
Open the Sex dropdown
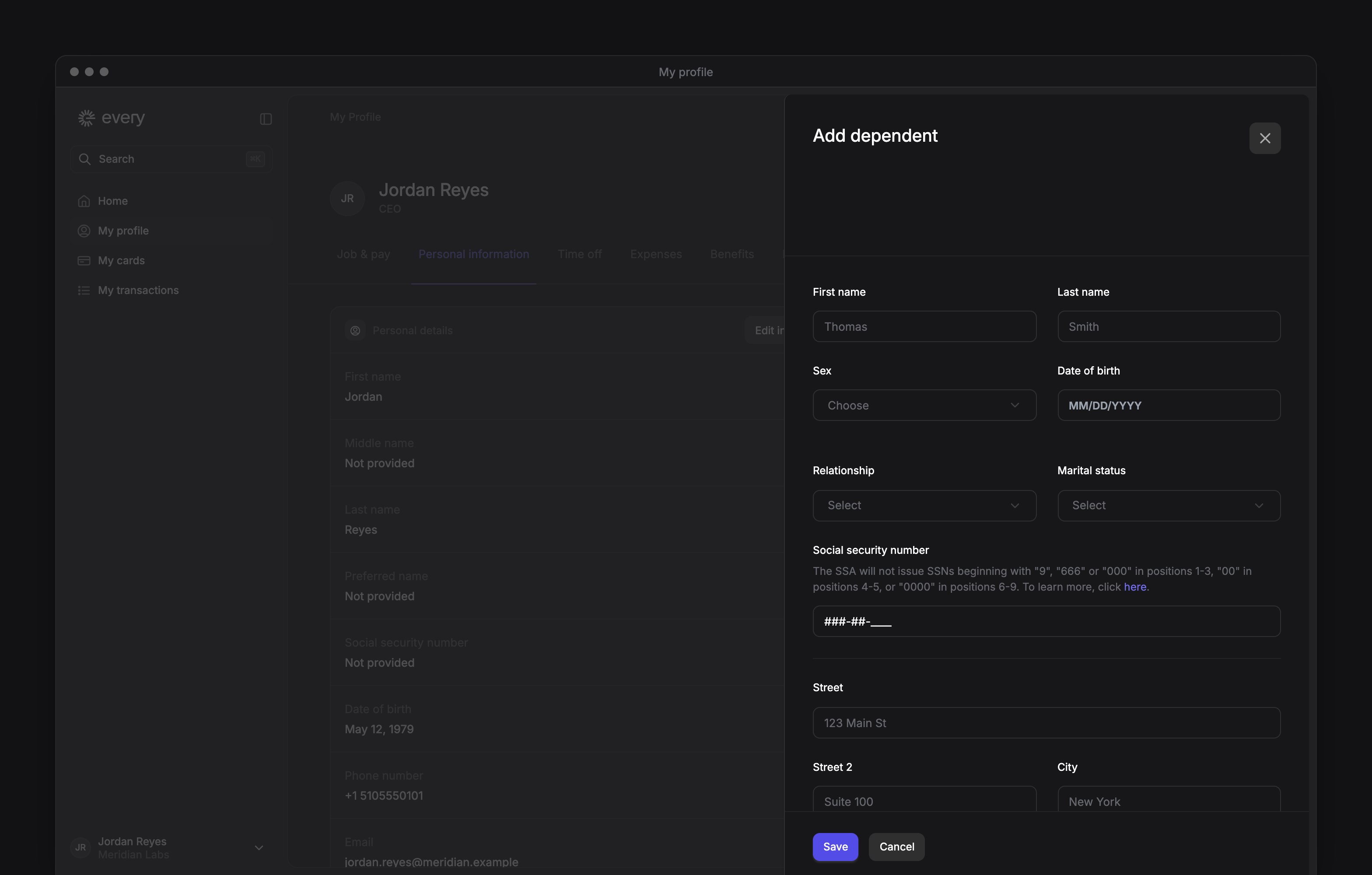(924, 405)
